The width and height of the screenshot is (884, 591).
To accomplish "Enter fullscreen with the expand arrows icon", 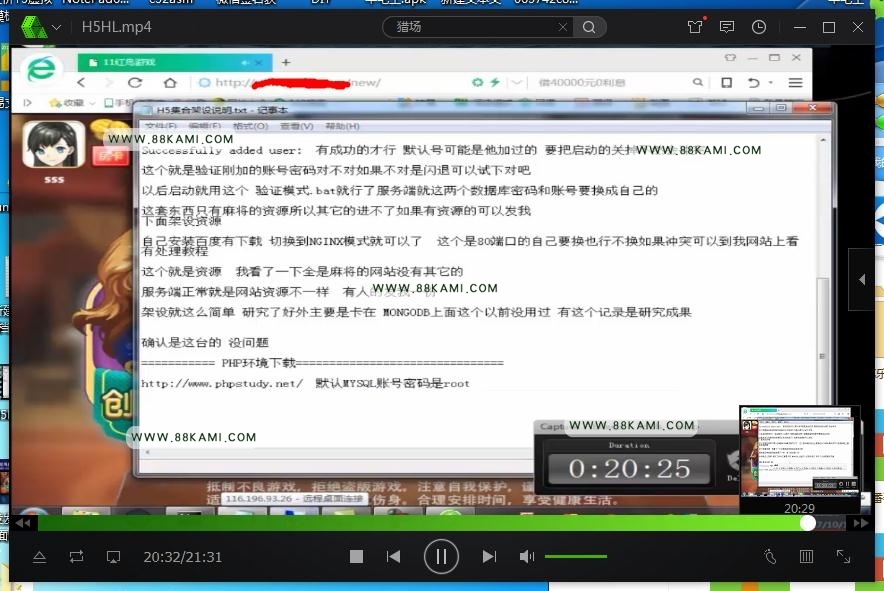I will pos(843,557).
